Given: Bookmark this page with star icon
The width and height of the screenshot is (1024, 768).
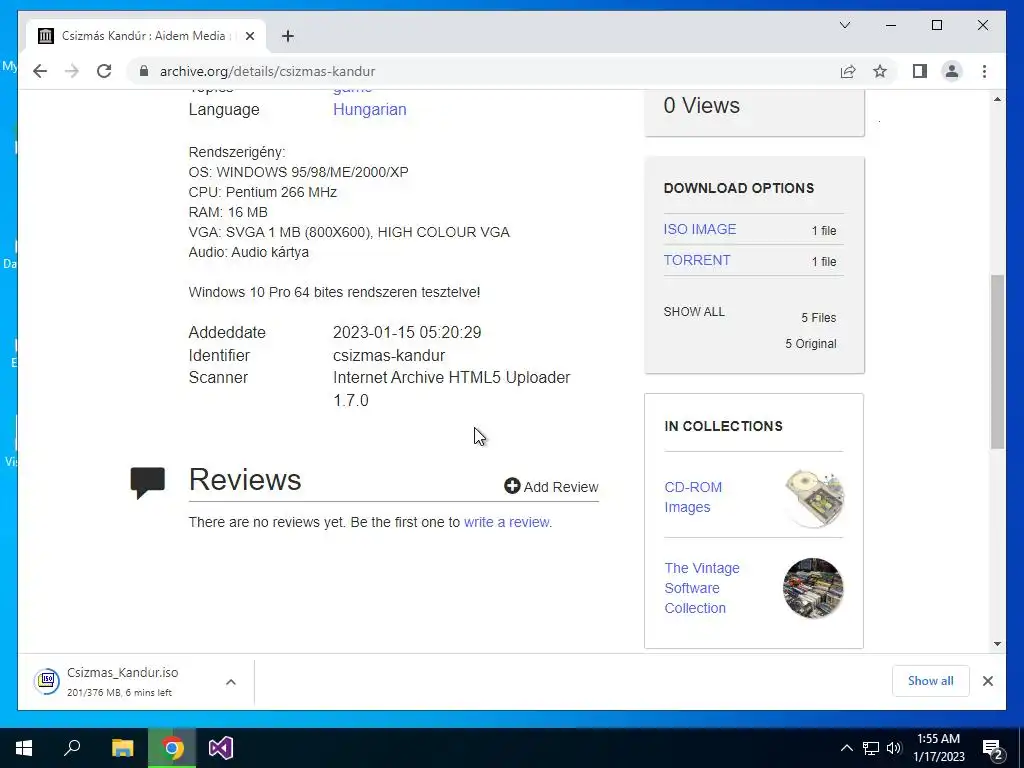Looking at the screenshot, I should coord(880,71).
